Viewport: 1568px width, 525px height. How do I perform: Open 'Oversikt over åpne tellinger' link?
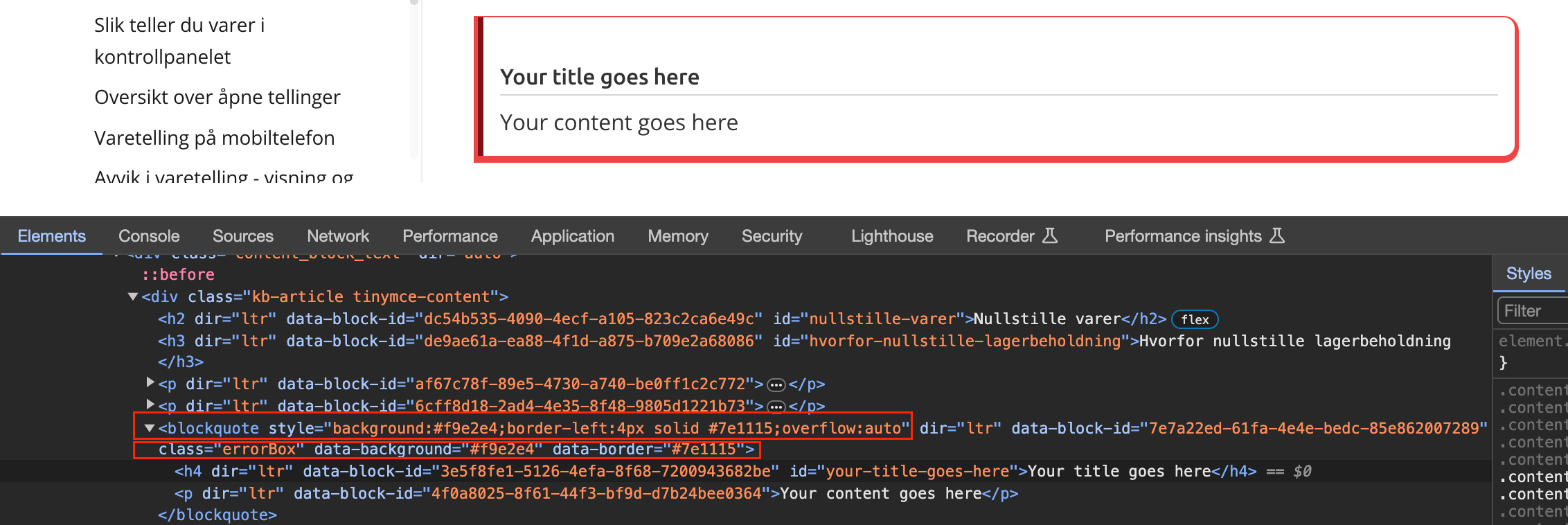(x=217, y=97)
